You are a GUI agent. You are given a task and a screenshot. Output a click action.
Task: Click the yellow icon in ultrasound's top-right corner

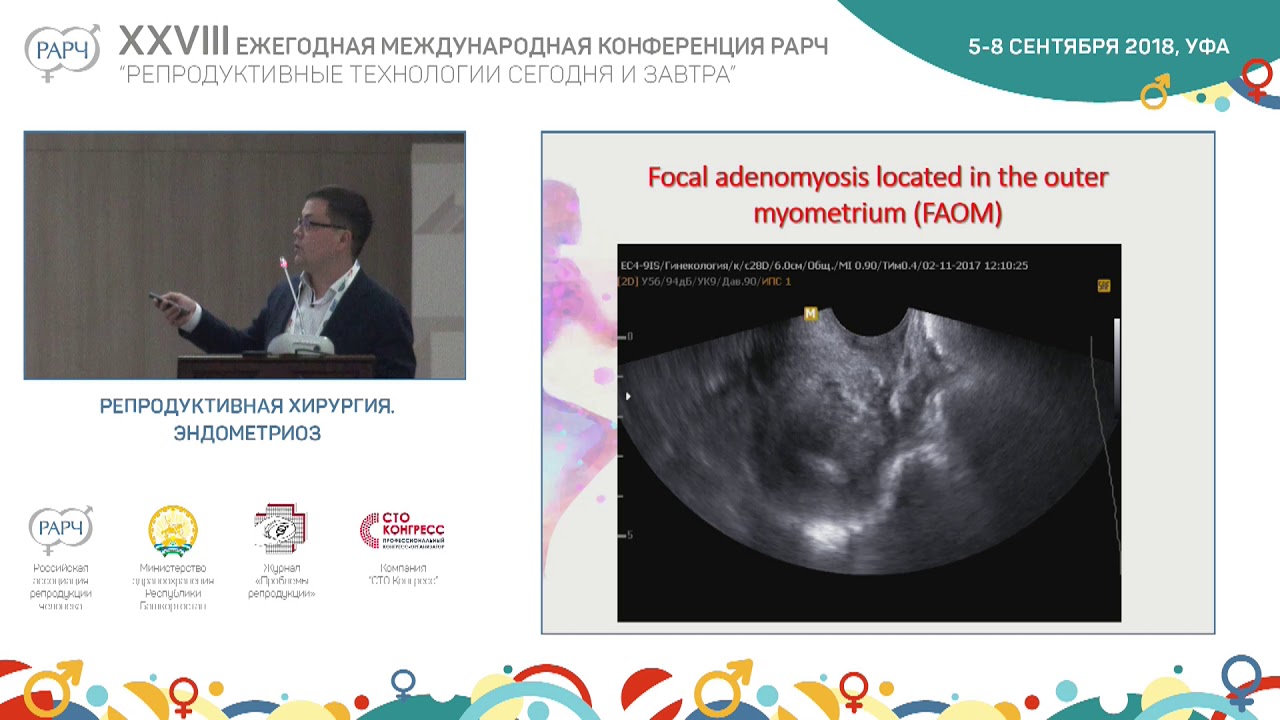point(1104,286)
